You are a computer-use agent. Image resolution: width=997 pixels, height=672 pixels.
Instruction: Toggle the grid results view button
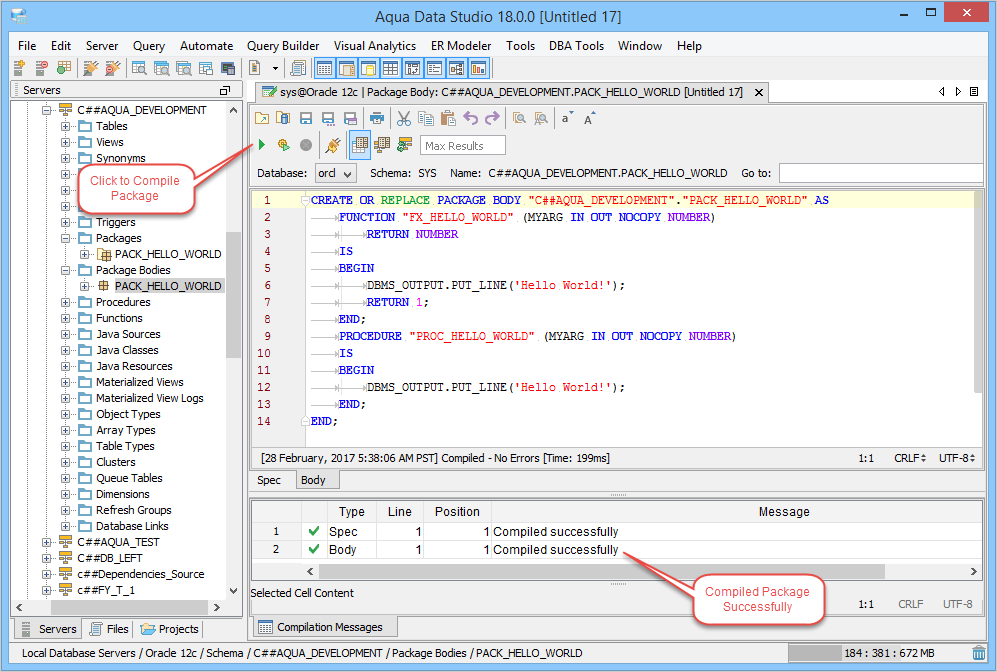[x=360, y=146]
